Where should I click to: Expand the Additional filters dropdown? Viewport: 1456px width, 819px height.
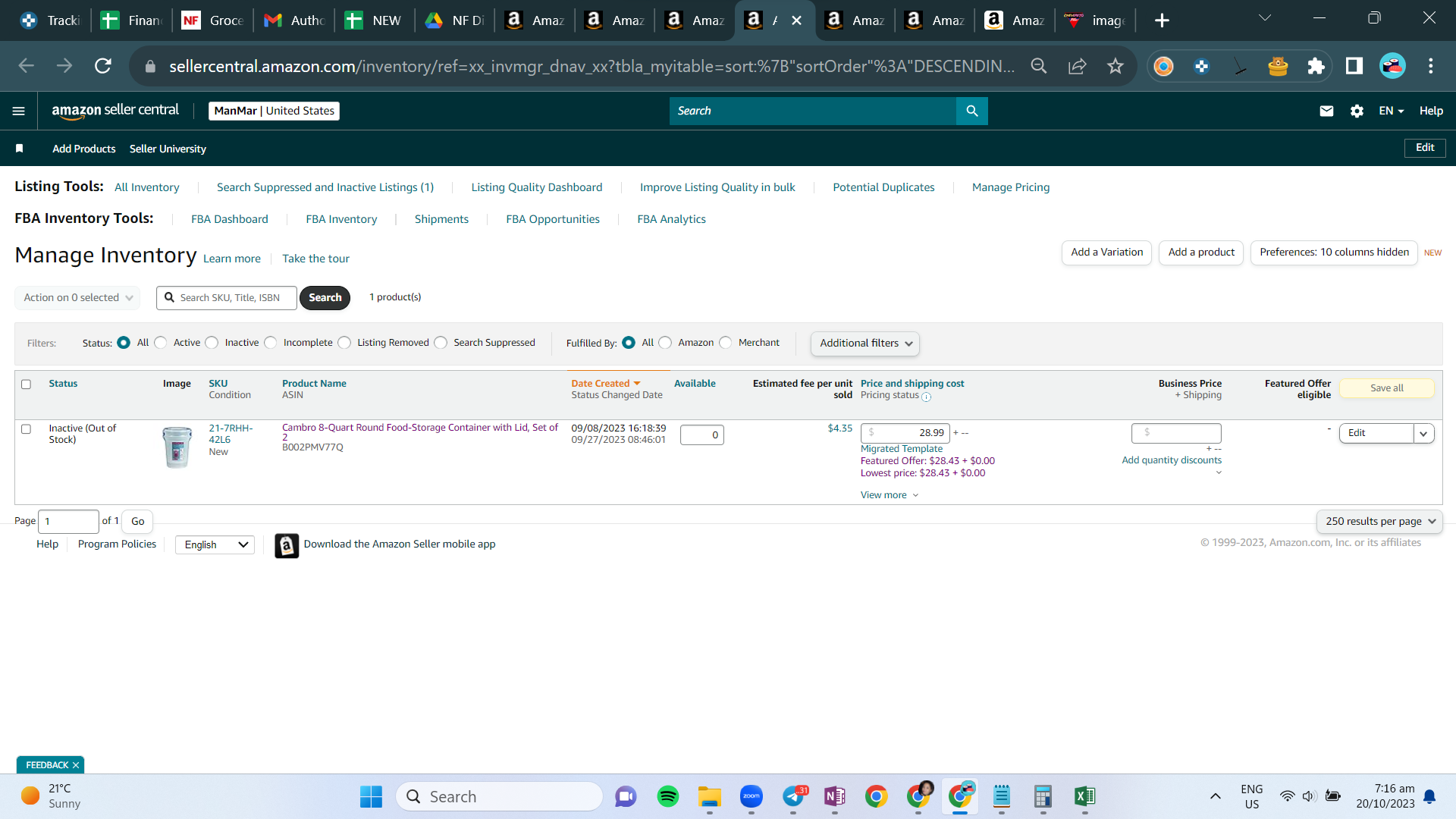(865, 344)
